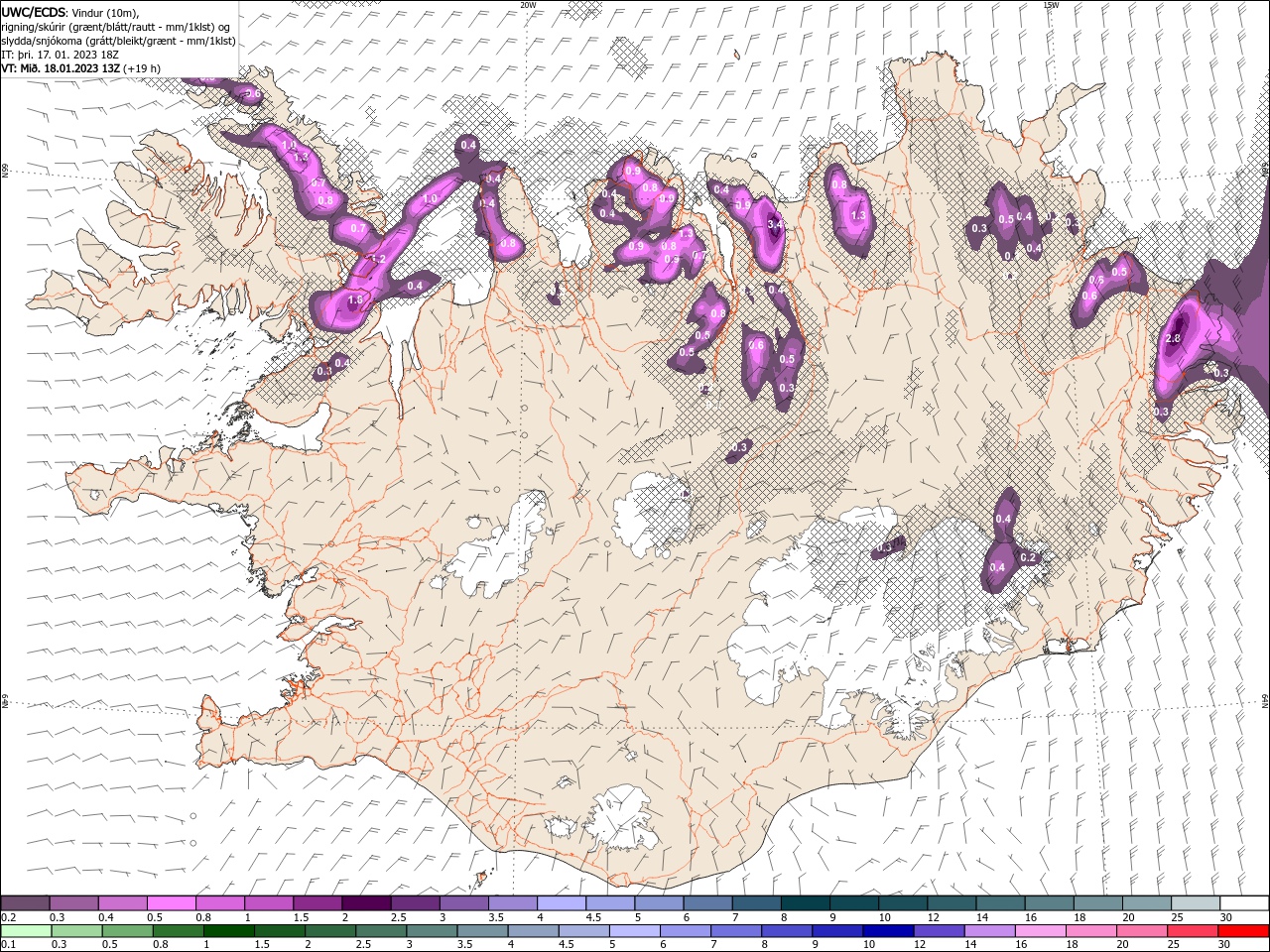Image resolution: width=1270 pixels, height=952 pixels.
Task: Select the 12 violet swatch in bottom legend row
Action: [x=938, y=931]
